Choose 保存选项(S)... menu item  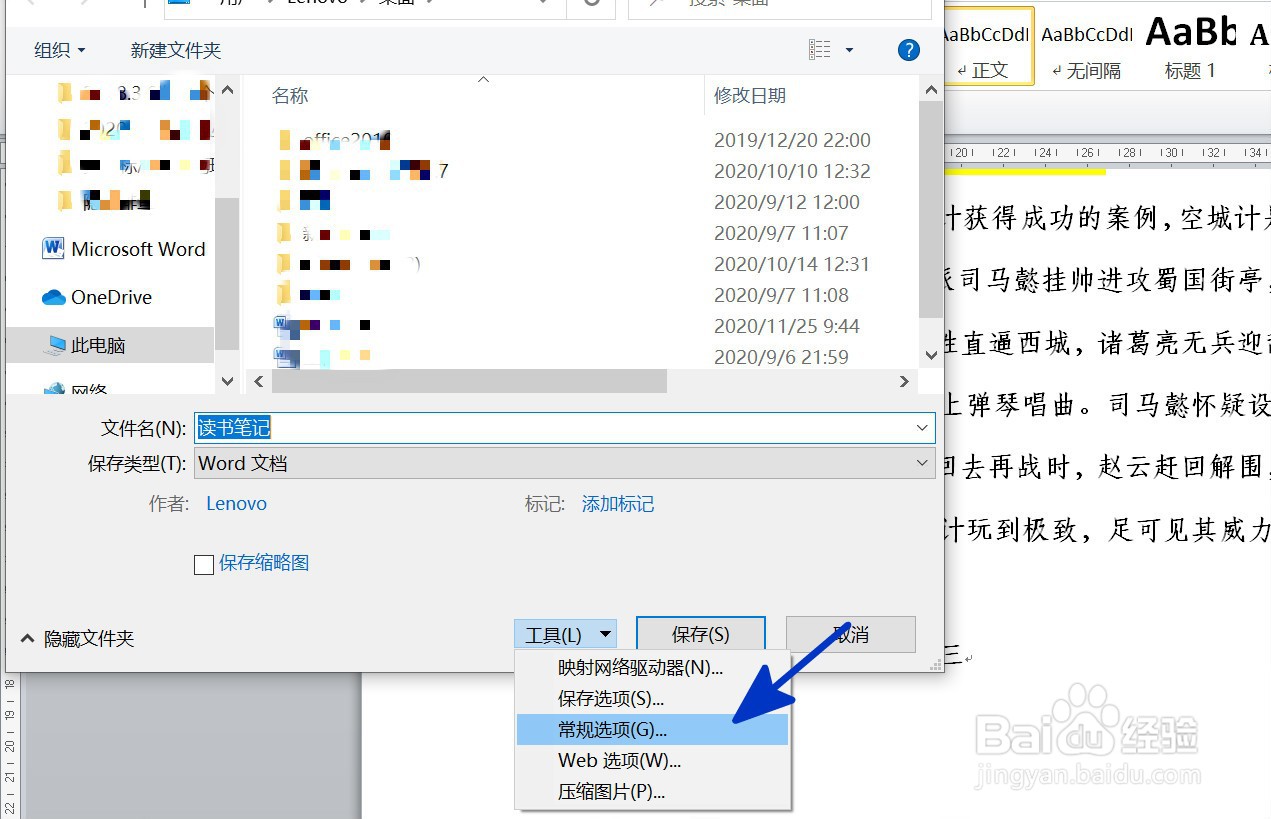click(653, 698)
